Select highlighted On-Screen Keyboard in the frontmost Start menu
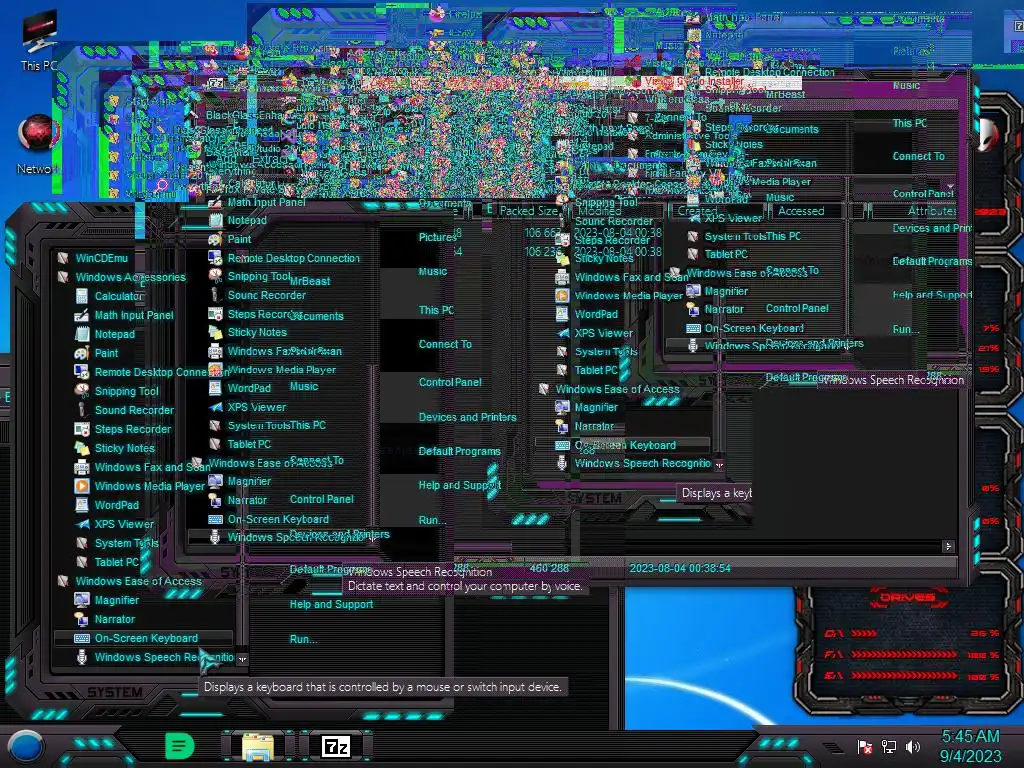1024x768 pixels. tap(144, 638)
